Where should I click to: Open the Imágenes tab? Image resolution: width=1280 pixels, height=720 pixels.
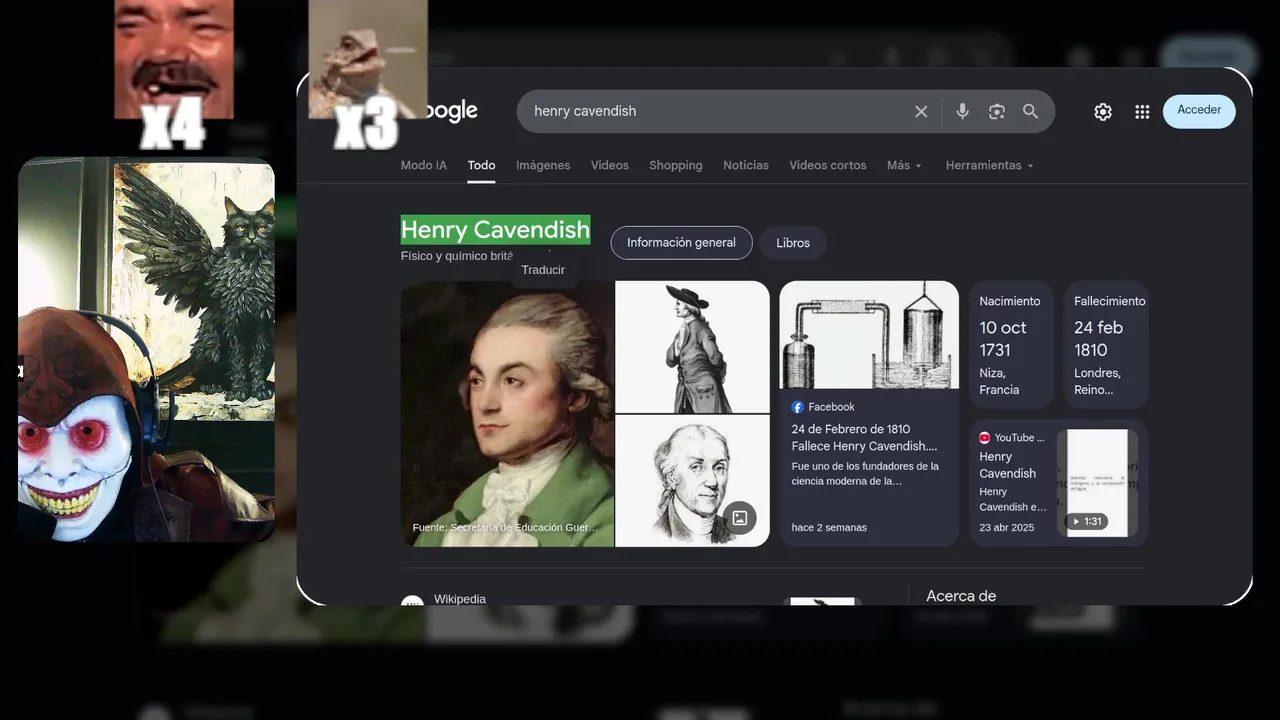(x=543, y=165)
